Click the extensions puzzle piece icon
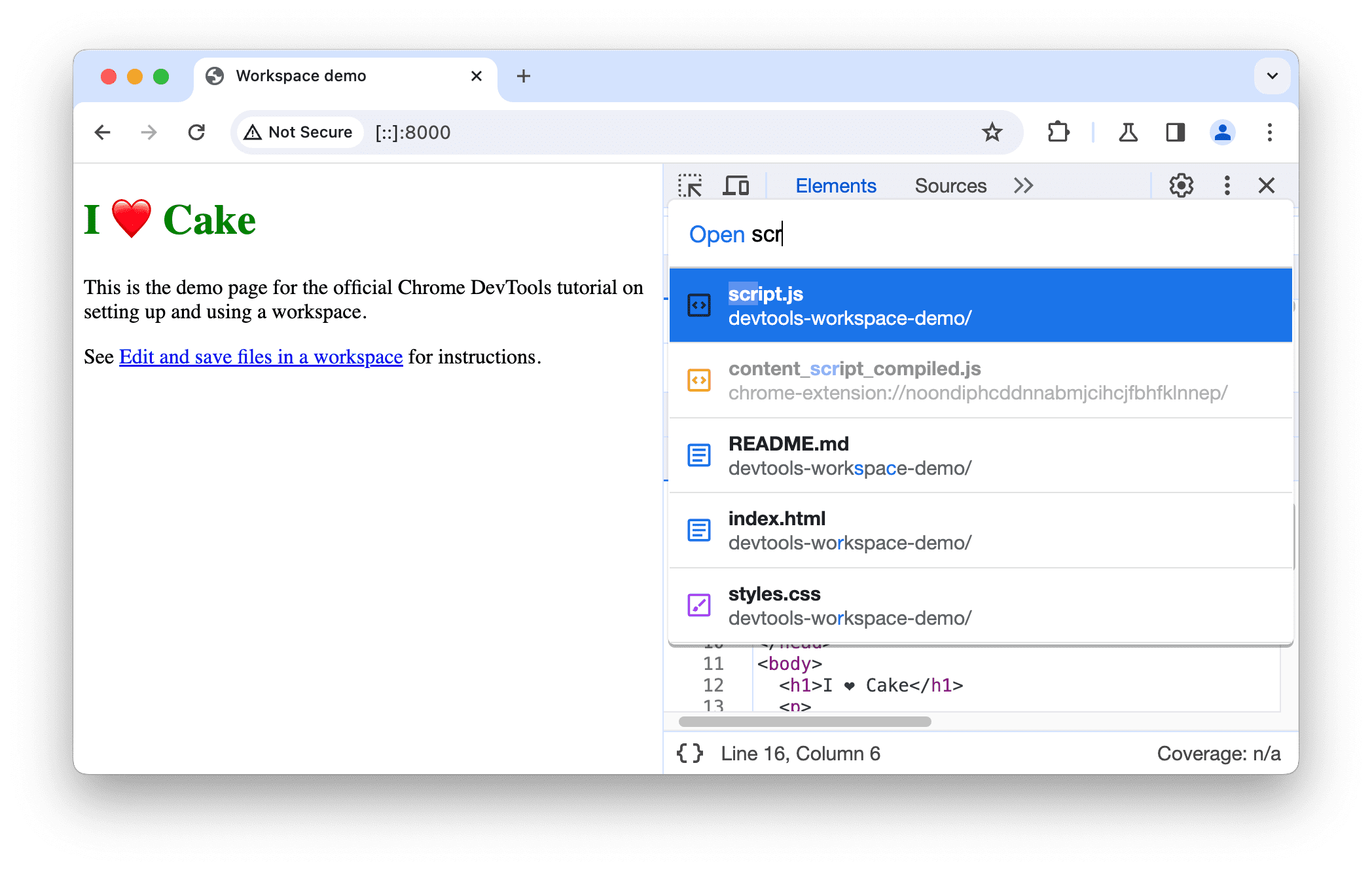Viewport: 1372px width, 871px height. (1060, 131)
